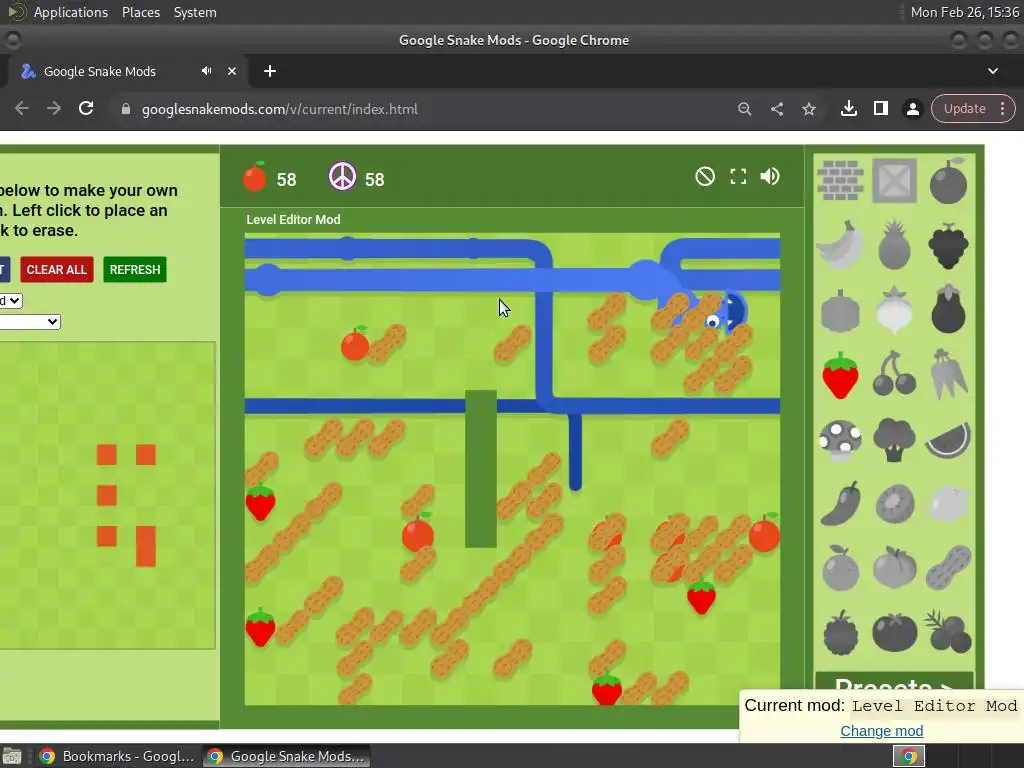Bookmark this page with the star icon
Viewport: 1024px width, 768px height.
808,109
